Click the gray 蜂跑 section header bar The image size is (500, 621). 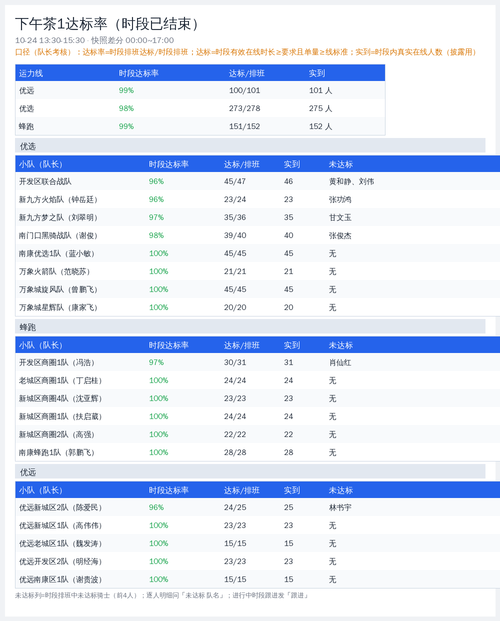(250, 327)
